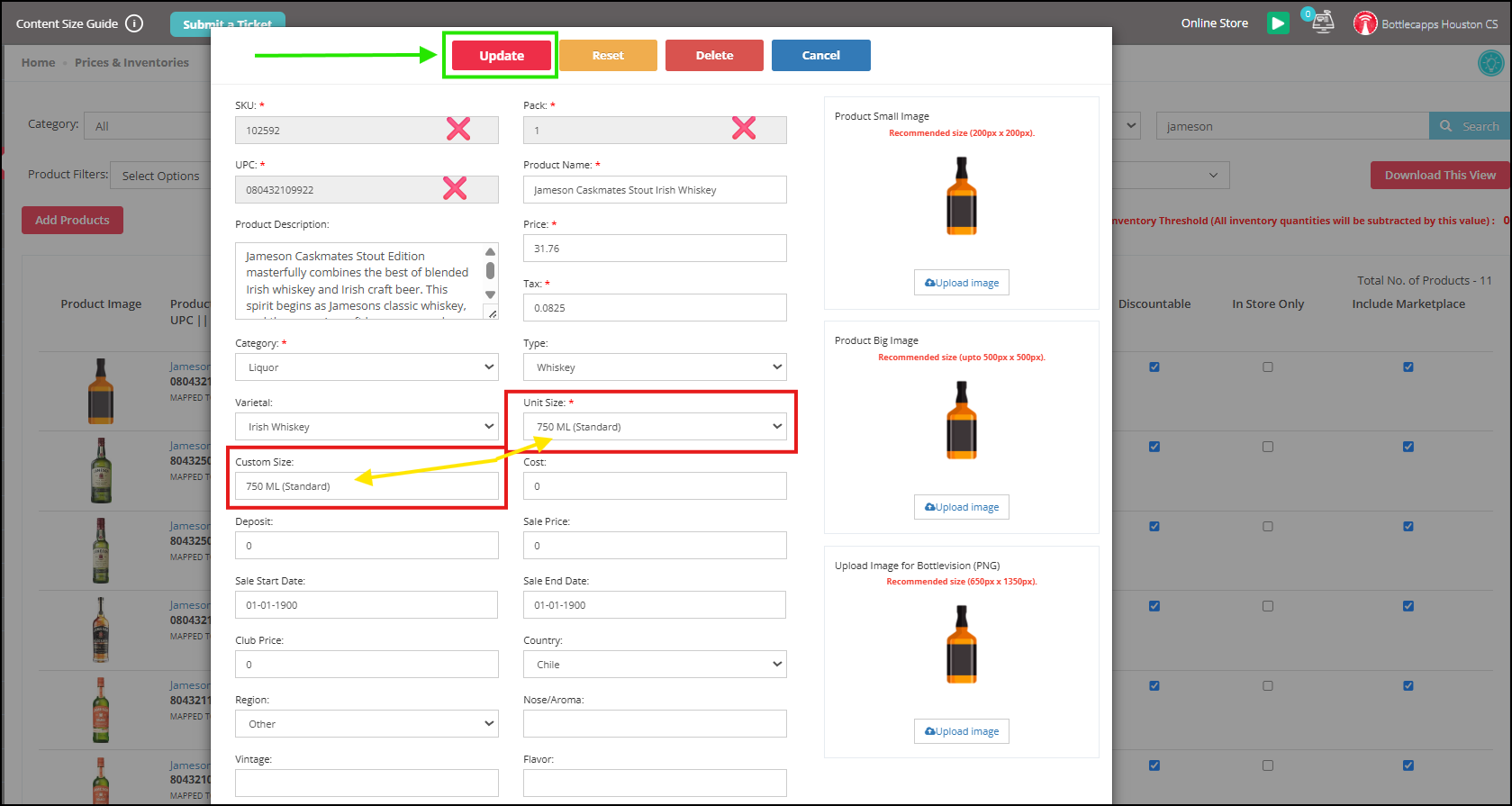Open Prices & Inventories breadcrumb
Viewport: 1512px width, 806px height.
(131, 62)
